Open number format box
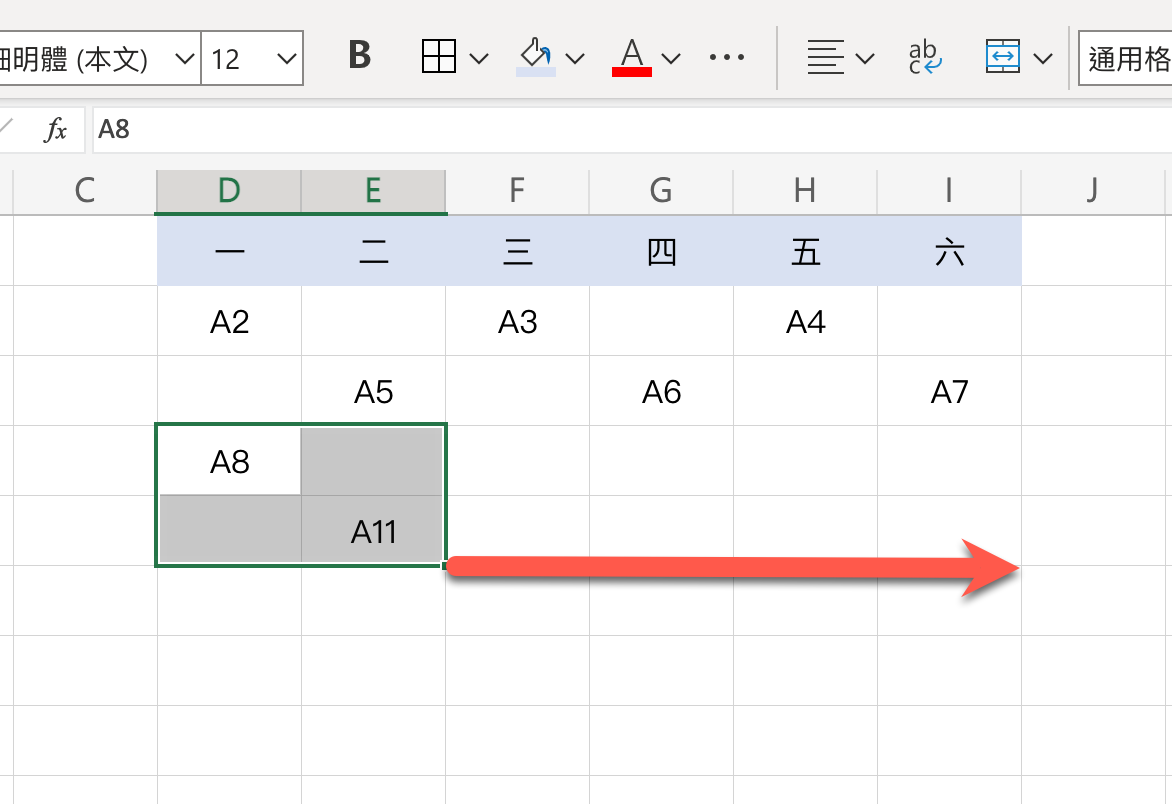Viewport: 1172px width, 804px height. tap(1126, 58)
